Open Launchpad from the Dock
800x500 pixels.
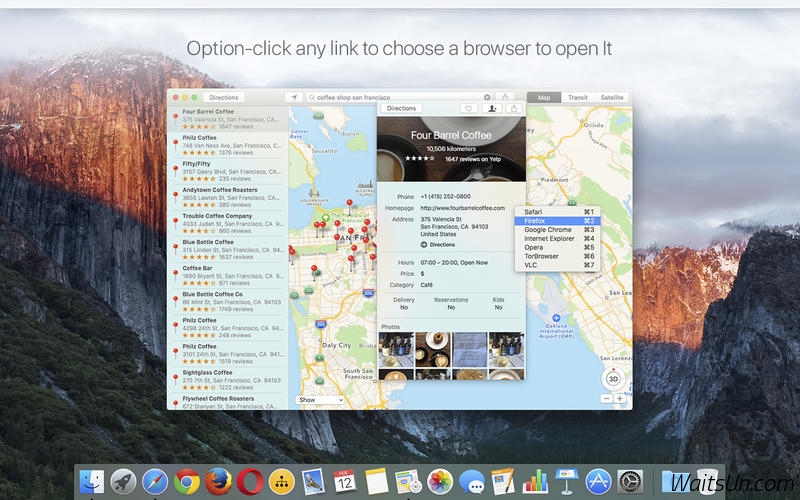(123, 482)
